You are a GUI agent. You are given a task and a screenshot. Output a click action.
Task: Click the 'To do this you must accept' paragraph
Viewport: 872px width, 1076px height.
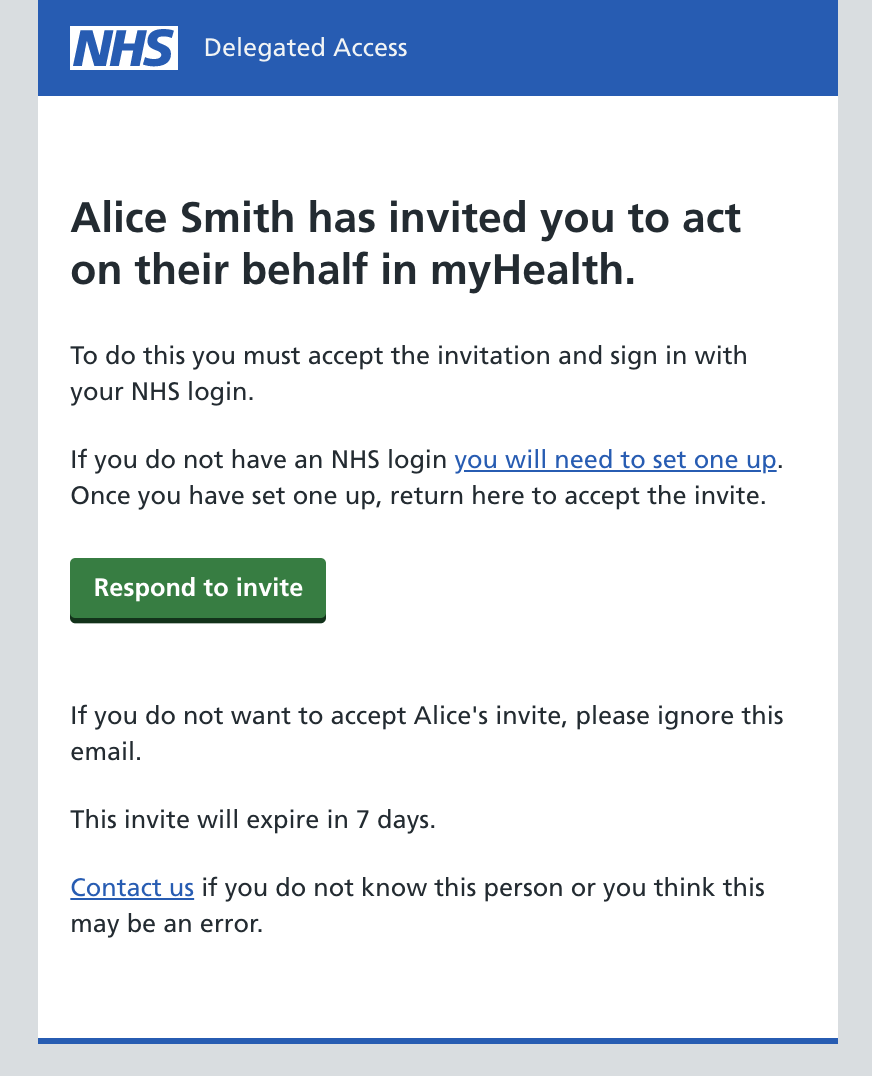(409, 373)
